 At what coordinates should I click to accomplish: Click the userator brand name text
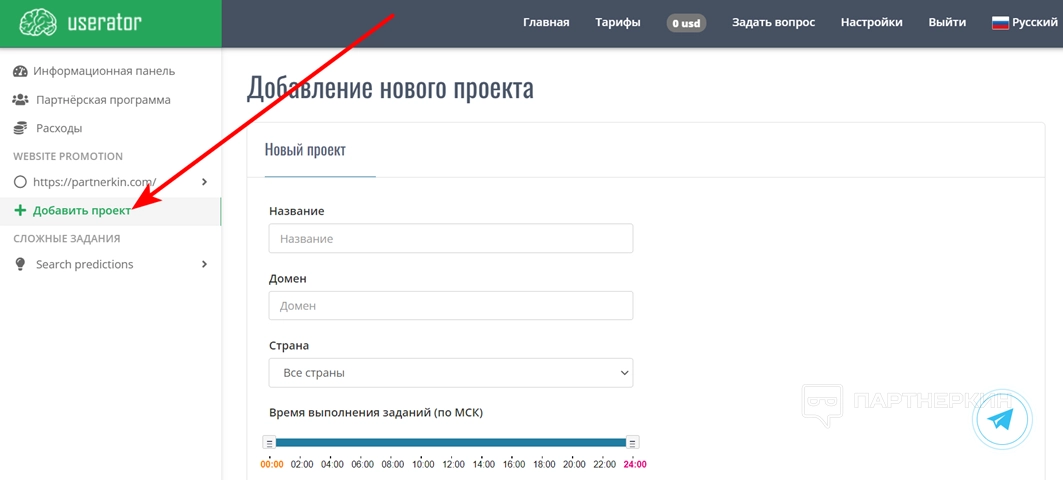[x=104, y=22]
